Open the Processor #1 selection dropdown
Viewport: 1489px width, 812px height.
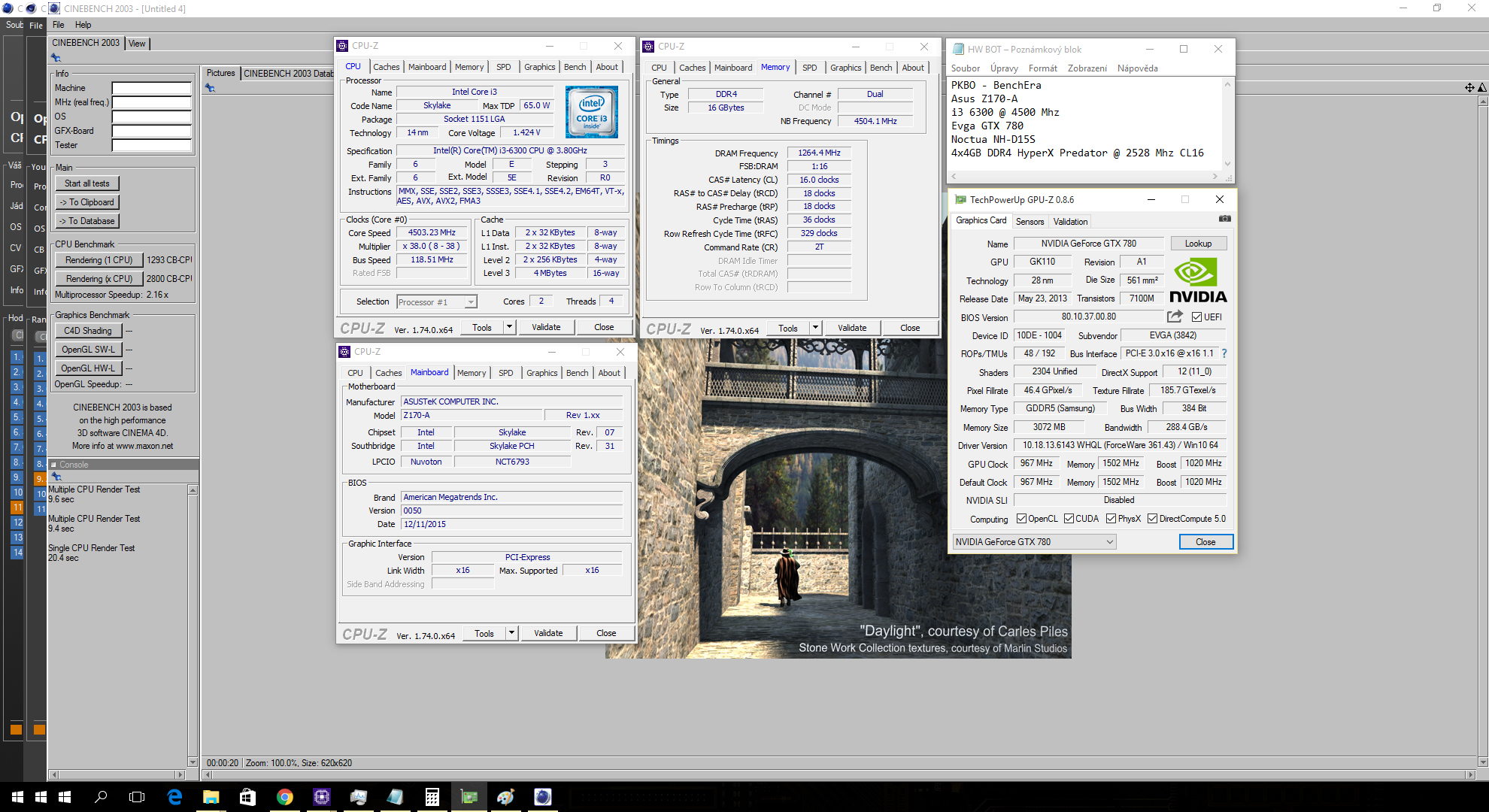pyautogui.click(x=436, y=302)
